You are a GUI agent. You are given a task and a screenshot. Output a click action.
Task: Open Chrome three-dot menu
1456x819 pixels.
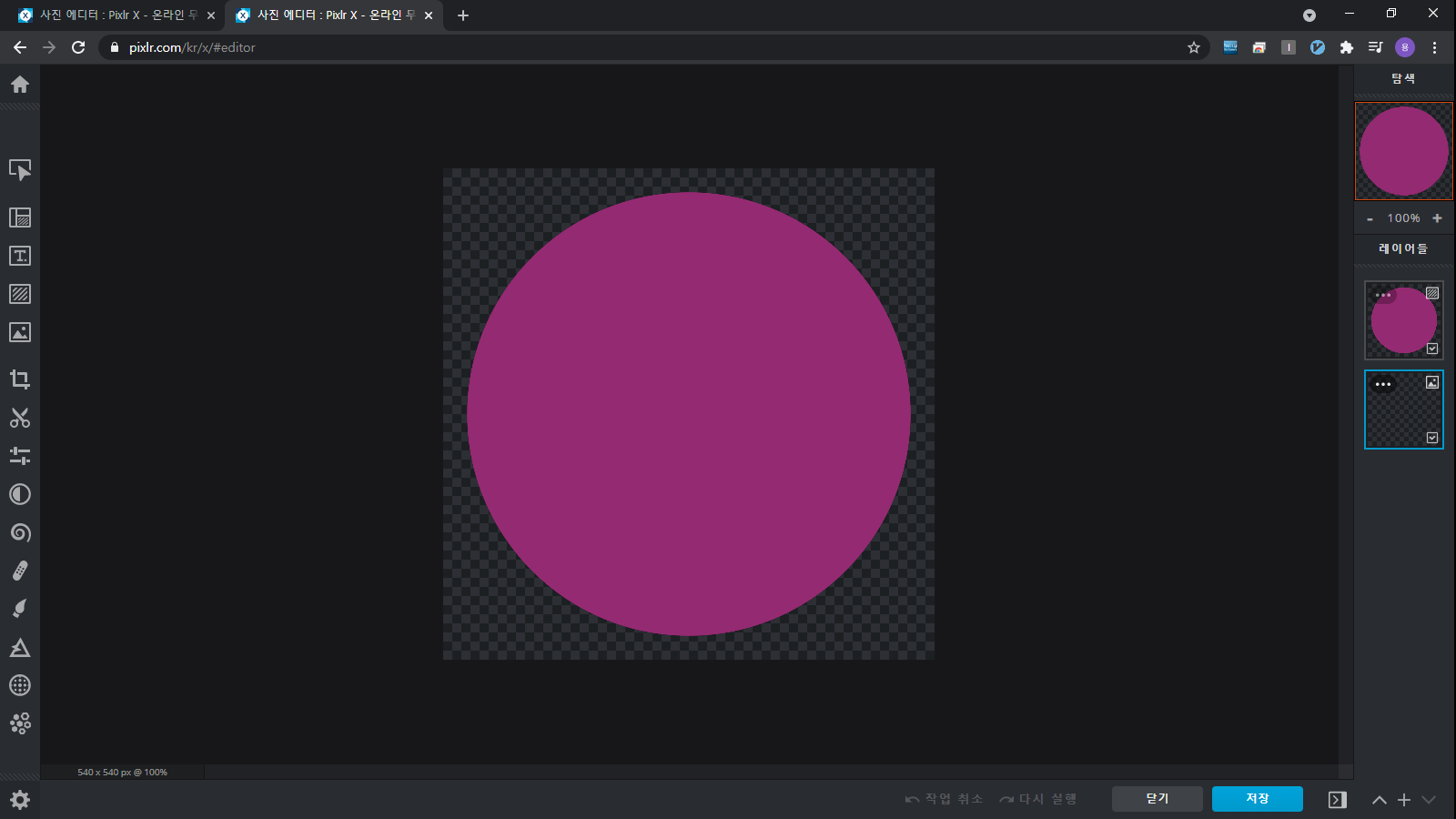1435,47
